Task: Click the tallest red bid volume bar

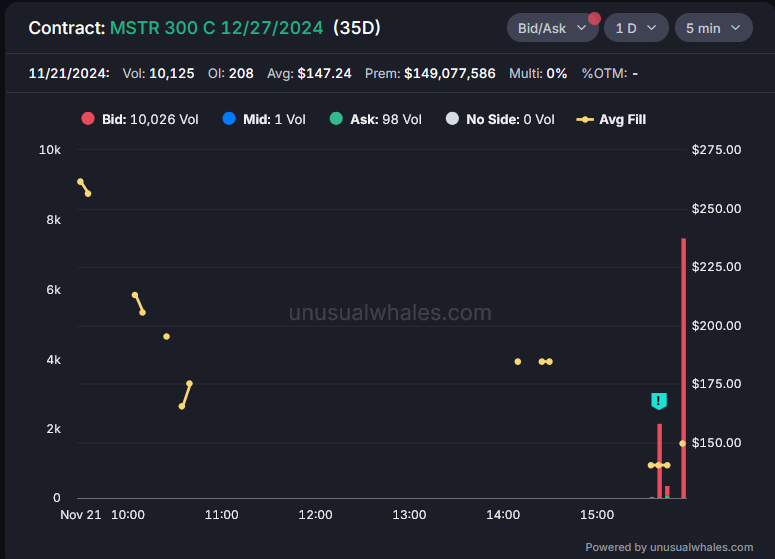Action: [x=684, y=368]
